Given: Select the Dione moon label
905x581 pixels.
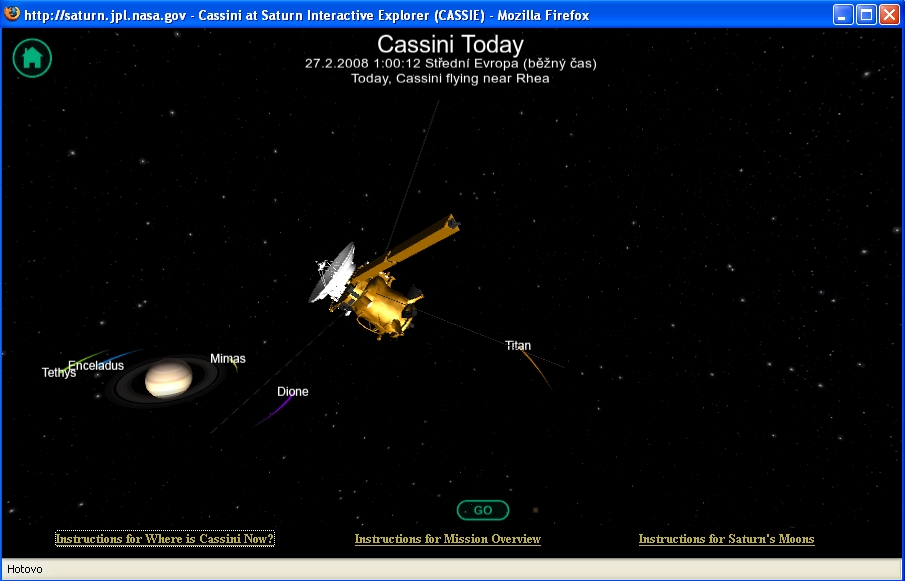Looking at the screenshot, I should (x=293, y=392).
